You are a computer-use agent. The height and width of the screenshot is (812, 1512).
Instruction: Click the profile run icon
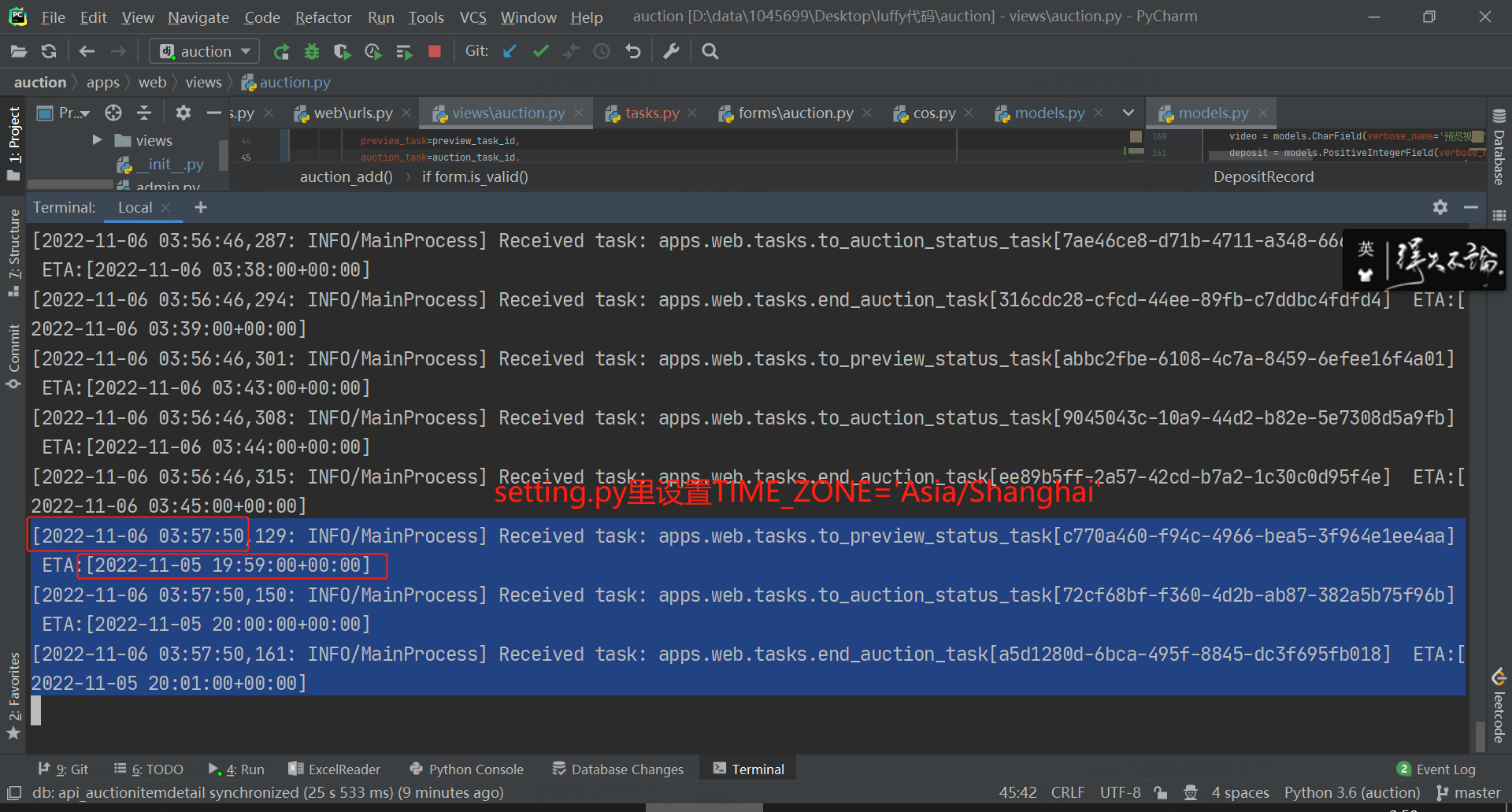[373, 51]
